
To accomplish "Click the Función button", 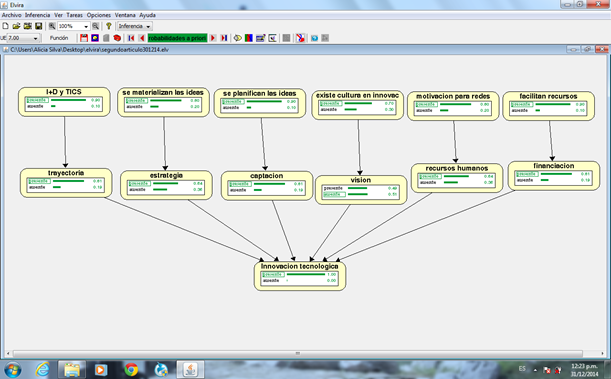I will click(59, 38).
